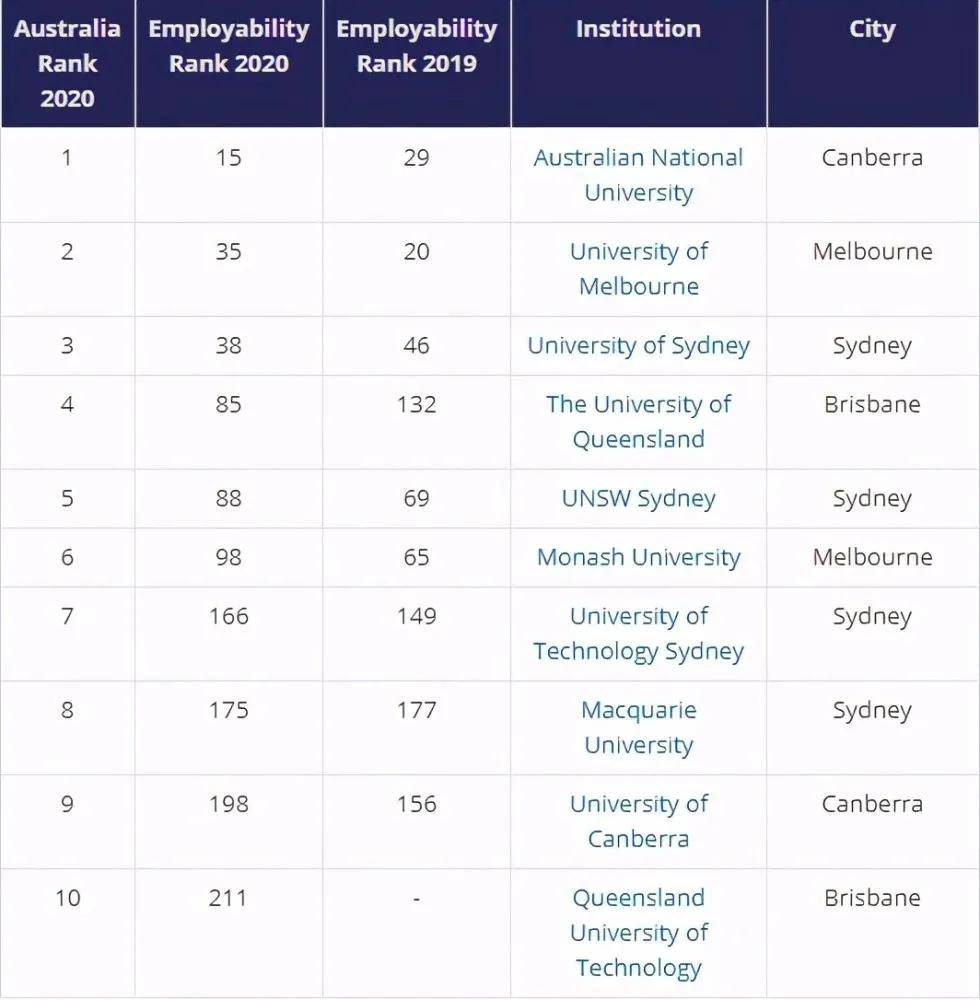980x1000 pixels.
Task: Open University of Technology Sydney link
Action: [638, 634]
